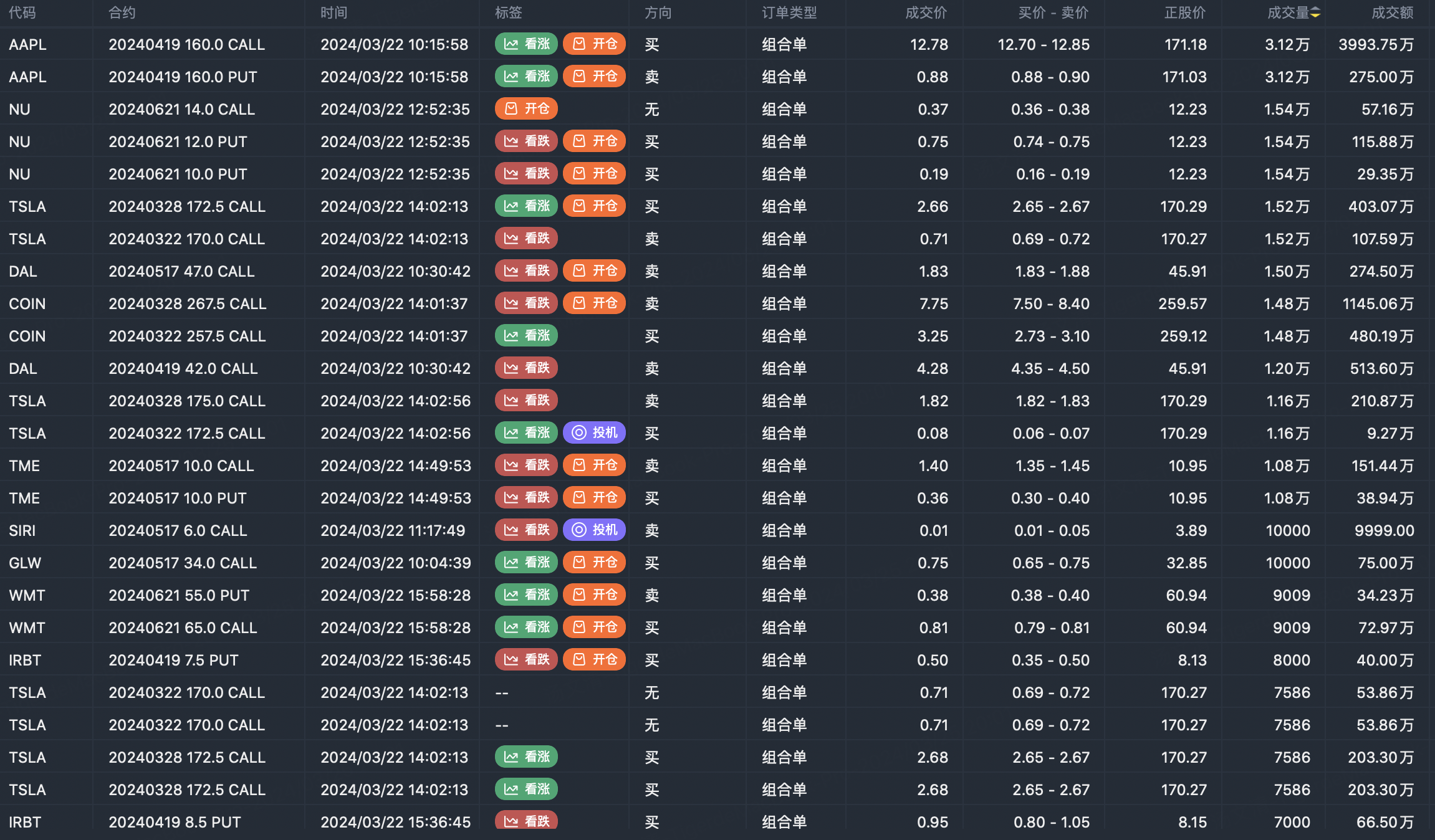Select the WMT 20240621 55.0 PUT contract
This screenshot has width=1435, height=840.
179,595
